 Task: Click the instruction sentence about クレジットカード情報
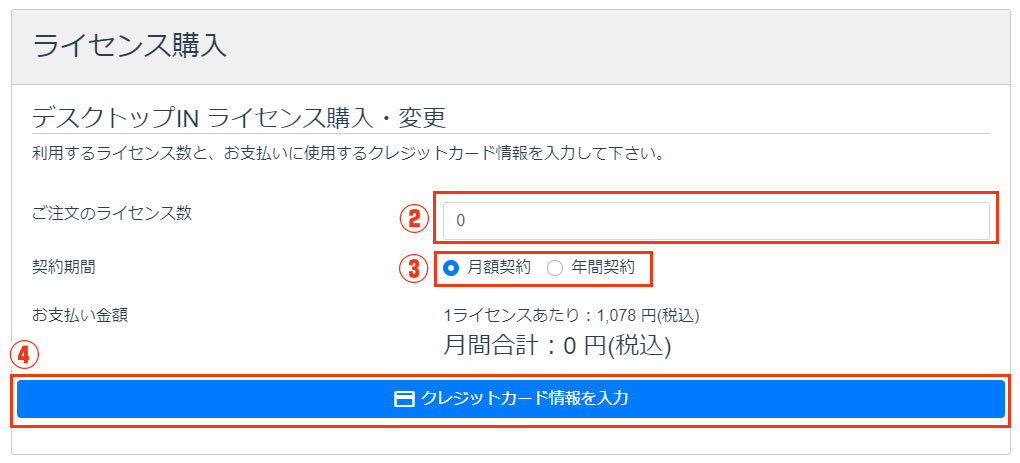(347, 155)
